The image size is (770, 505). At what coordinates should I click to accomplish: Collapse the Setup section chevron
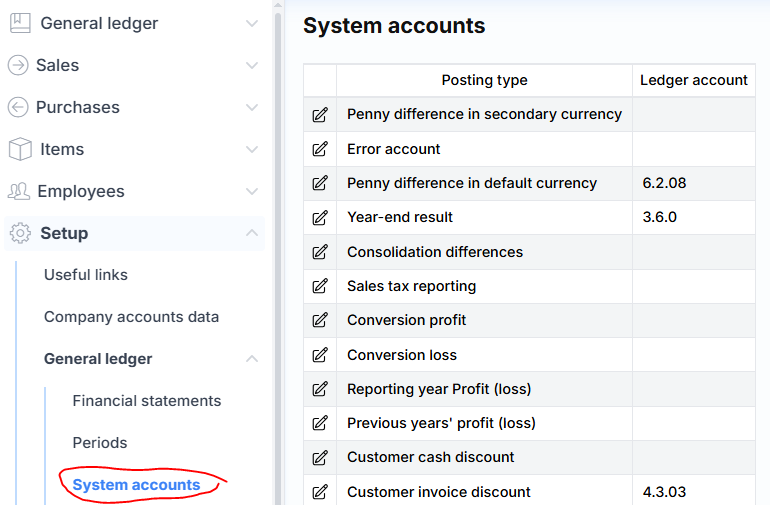(x=252, y=233)
